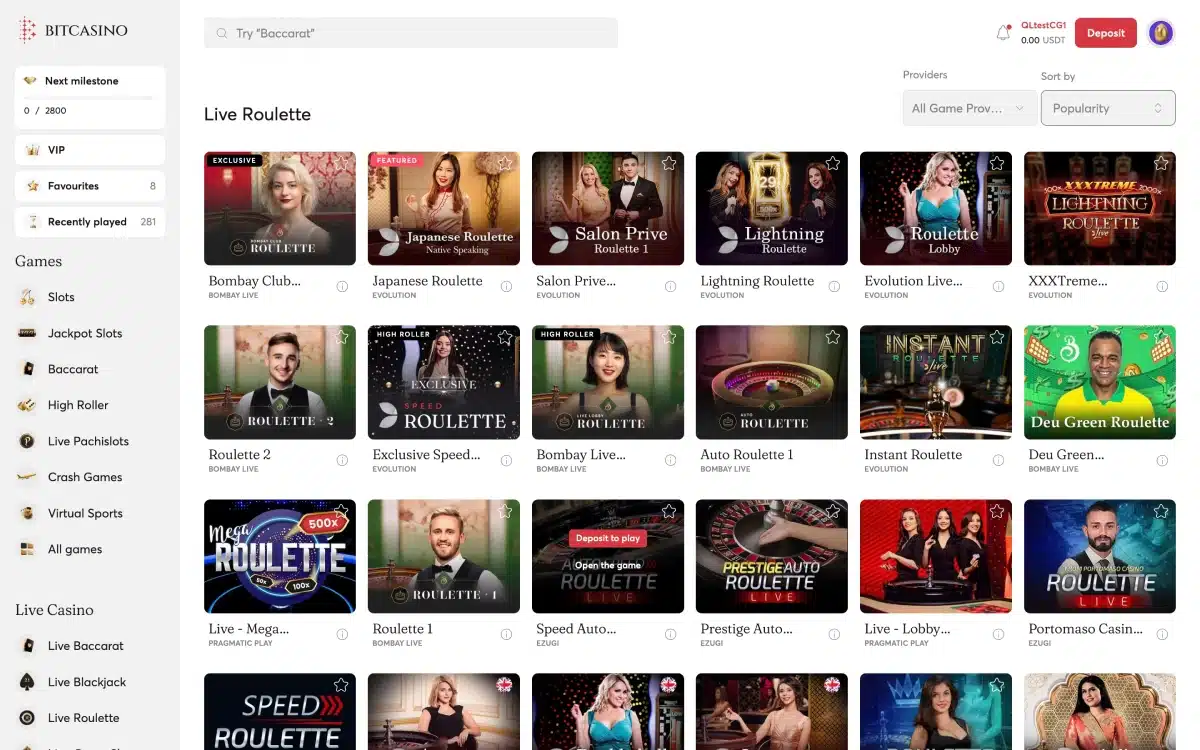Screen dimensions: 1200x750
Task: Open Live Pachislots category
Action: click(x=90, y=441)
